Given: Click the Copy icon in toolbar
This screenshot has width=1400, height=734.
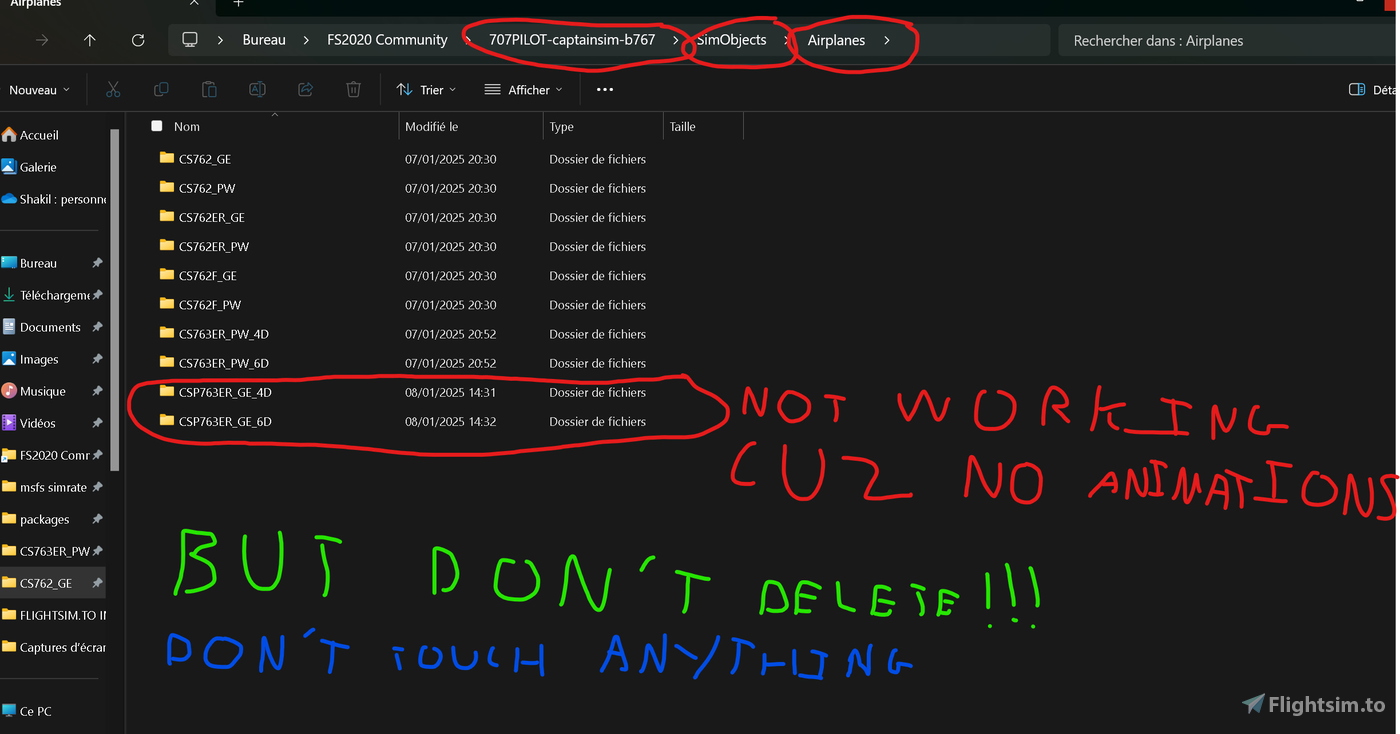Looking at the screenshot, I should 161,90.
